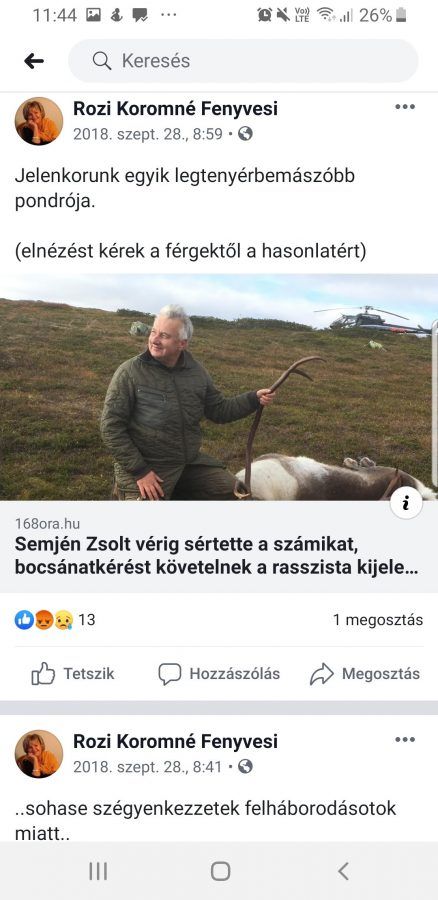Open three-dot menu on 8:59 post

405,107
